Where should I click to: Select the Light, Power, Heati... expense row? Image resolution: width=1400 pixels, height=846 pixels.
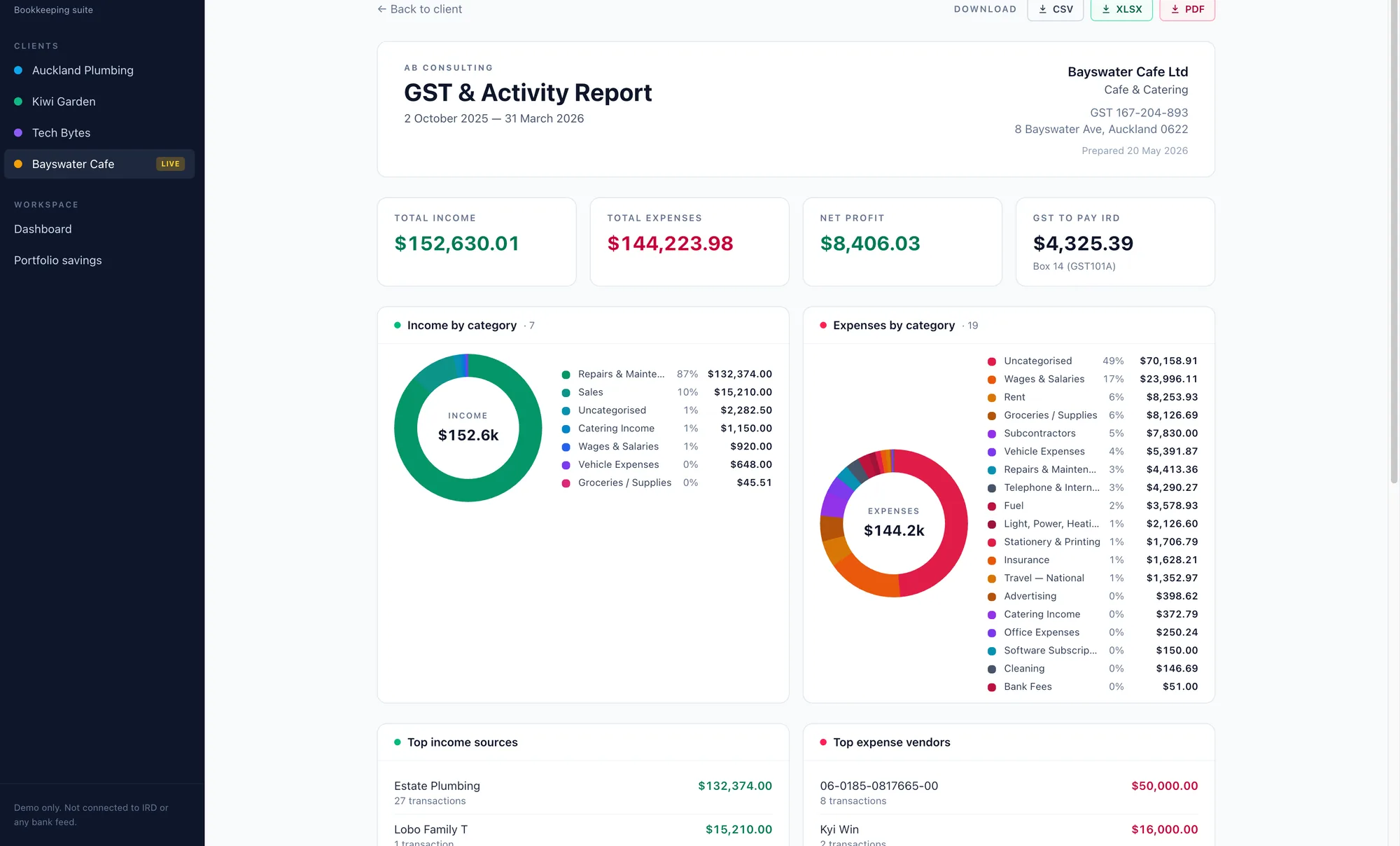1092,524
